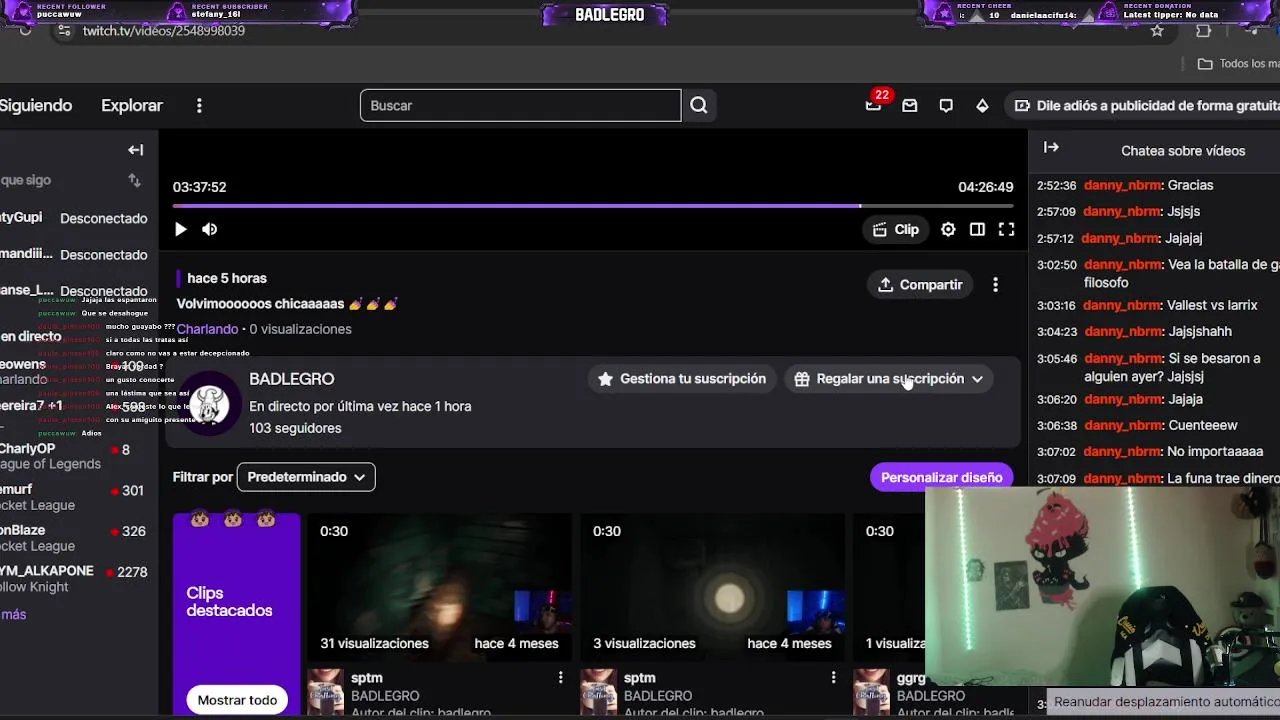Click the Bits diamond icon
The image size is (1280, 720).
click(982, 105)
